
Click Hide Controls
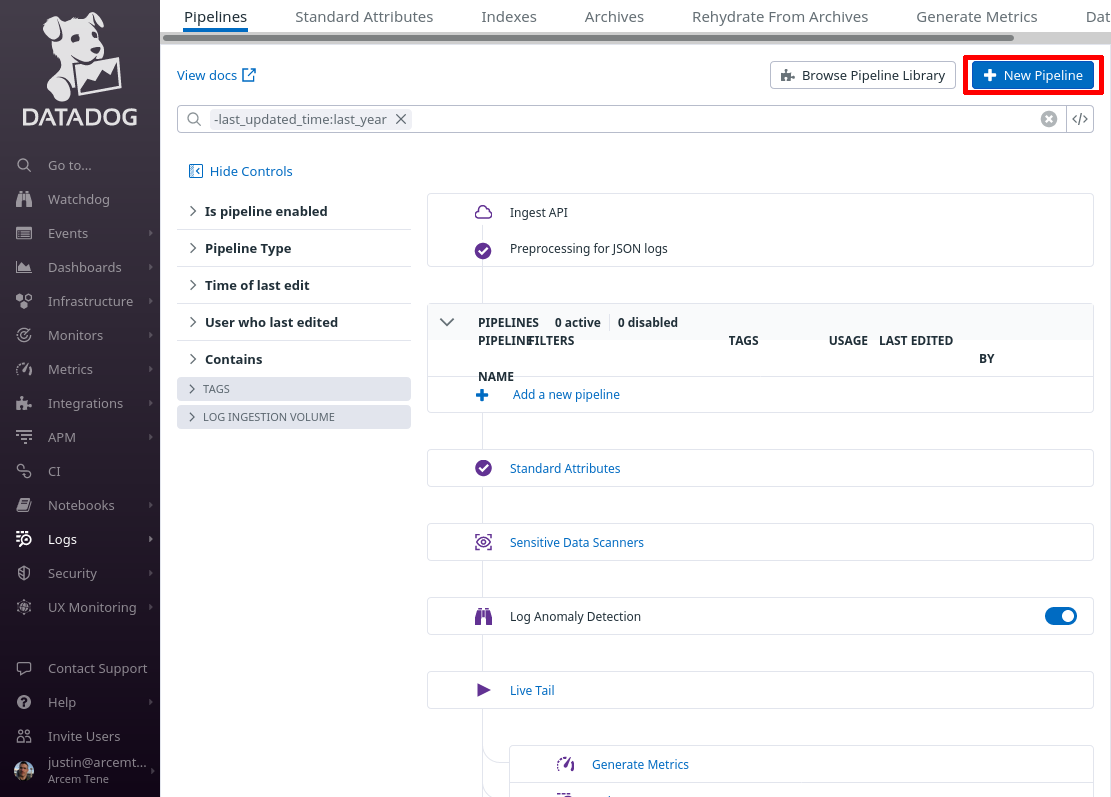pos(240,171)
